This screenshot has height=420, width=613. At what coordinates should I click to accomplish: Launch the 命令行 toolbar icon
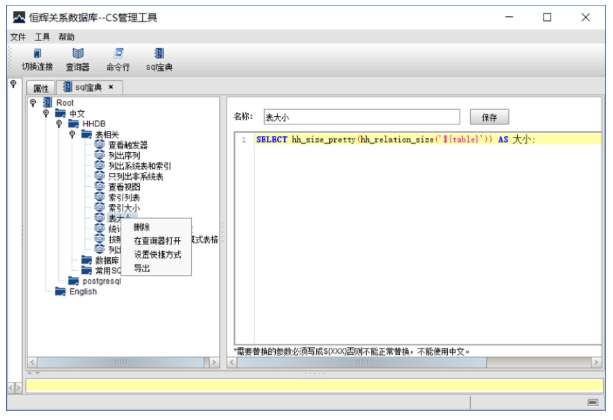[x=118, y=53]
